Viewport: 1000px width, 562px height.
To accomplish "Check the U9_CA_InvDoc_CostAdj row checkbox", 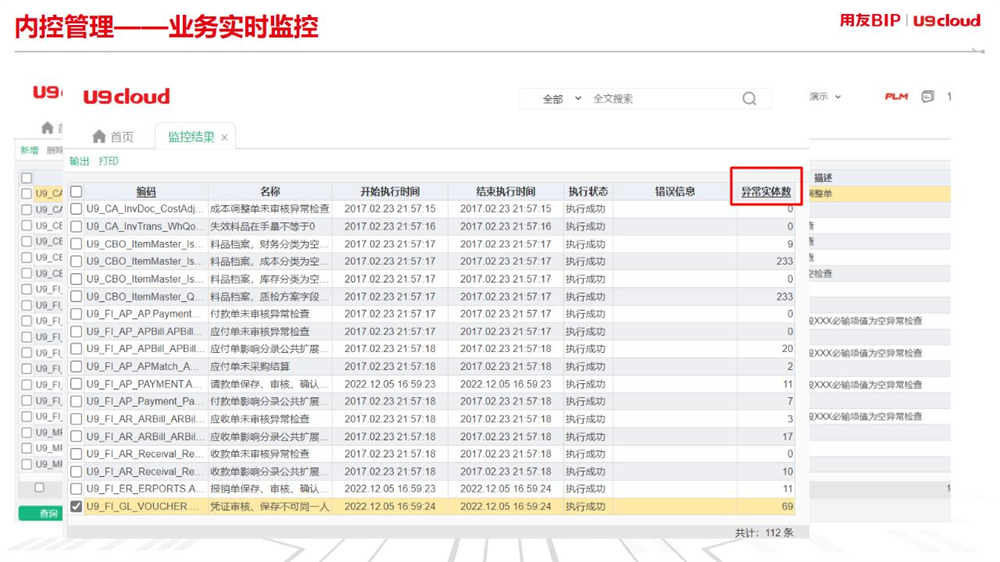I will click(x=76, y=209).
